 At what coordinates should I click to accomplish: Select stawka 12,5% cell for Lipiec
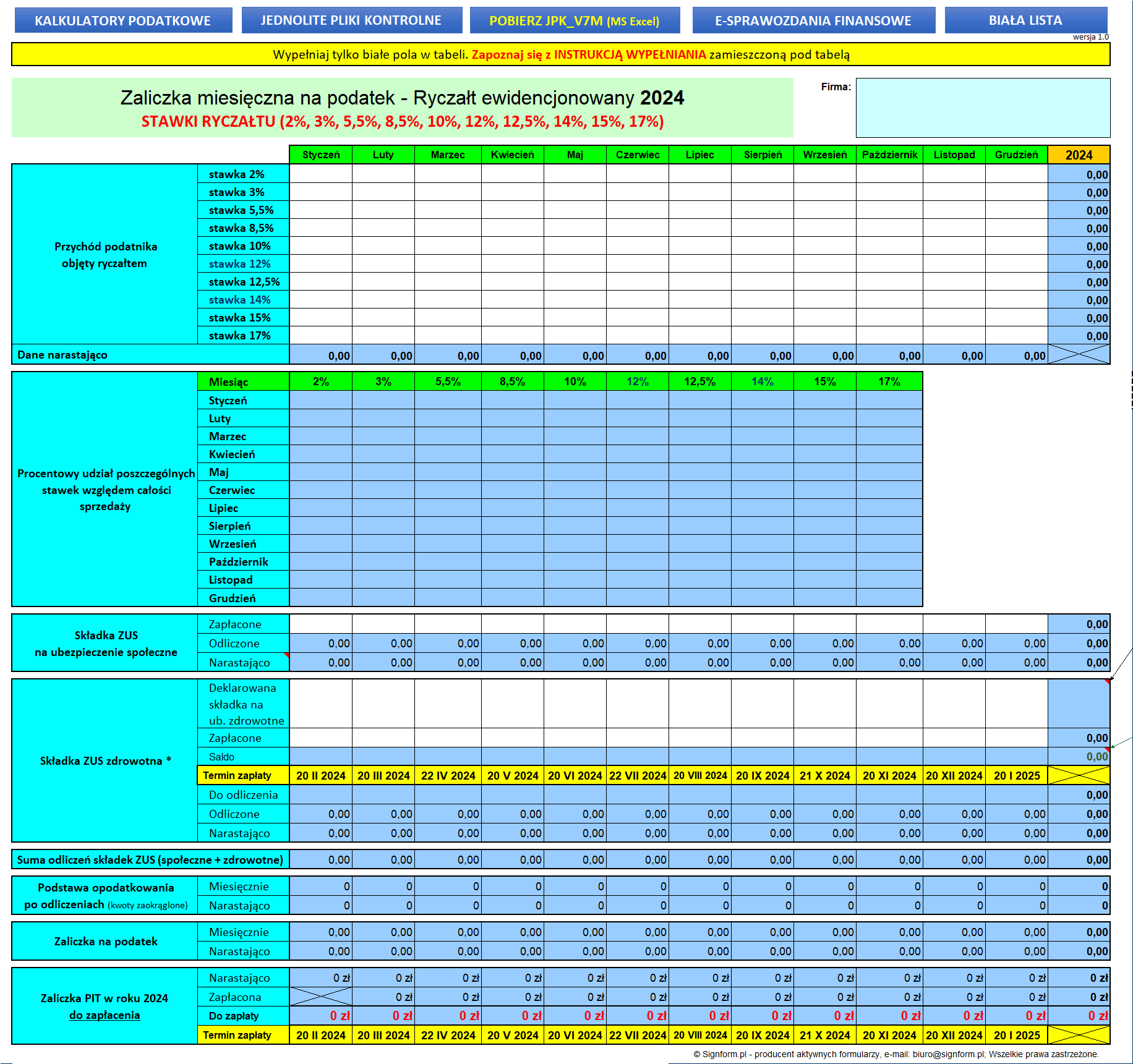tap(700, 282)
